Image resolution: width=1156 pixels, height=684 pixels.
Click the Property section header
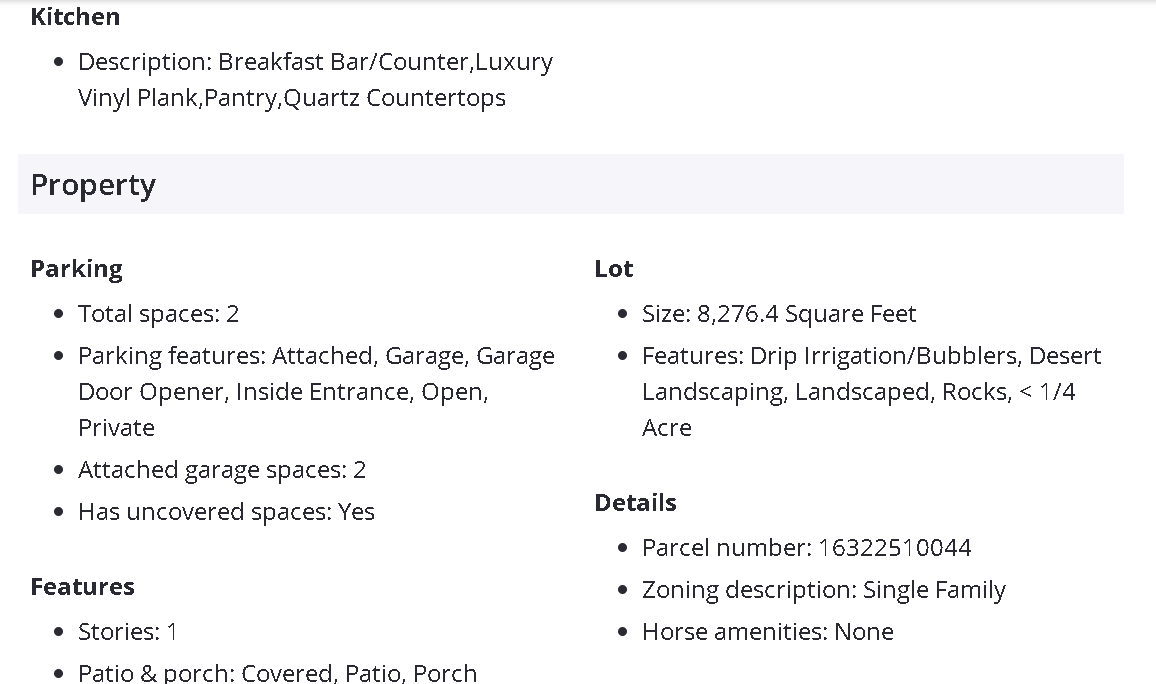pos(93,185)
